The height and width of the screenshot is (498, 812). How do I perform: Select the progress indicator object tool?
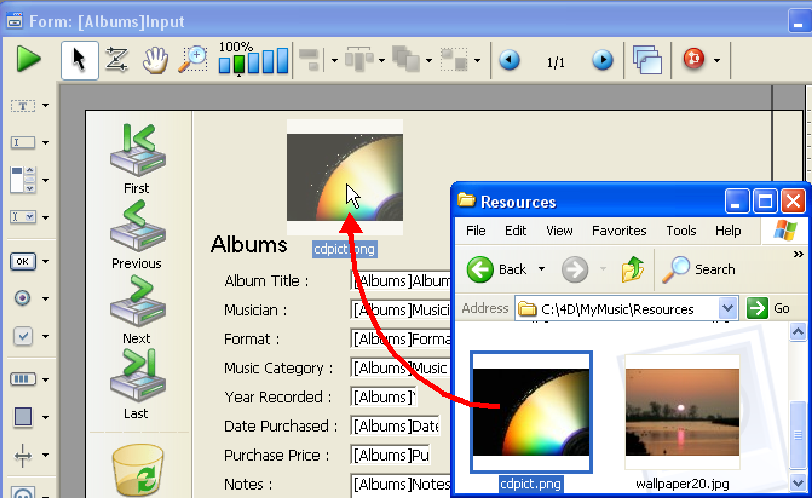(23, 379)
